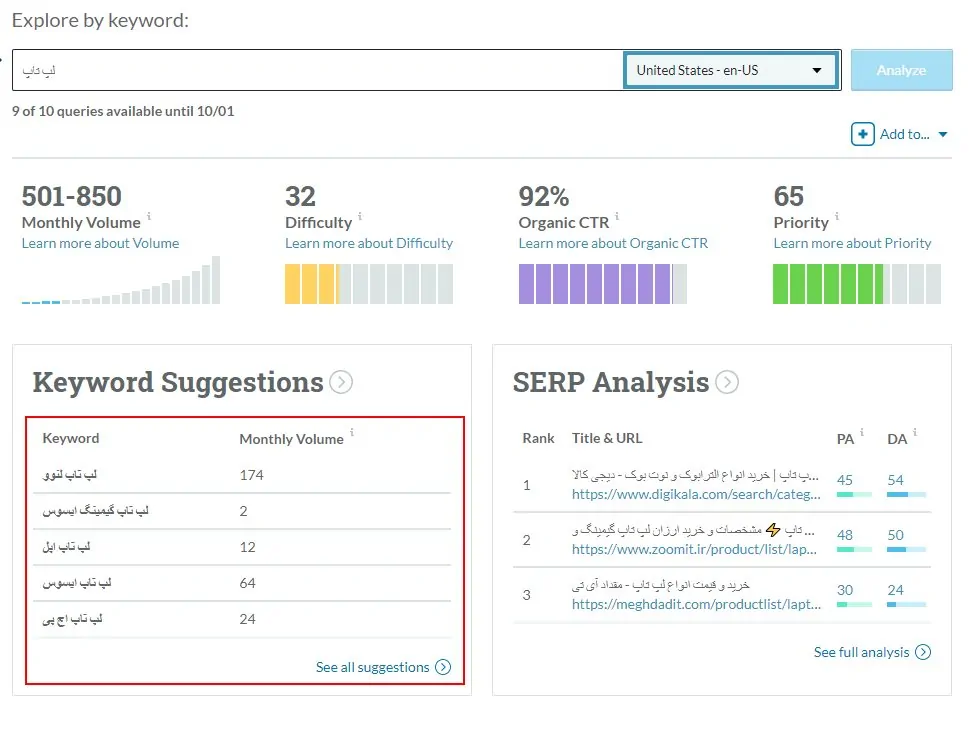
Task: Click the info icon next to Organic CTR
Action: pyautogui.click(x=617, y=216)
